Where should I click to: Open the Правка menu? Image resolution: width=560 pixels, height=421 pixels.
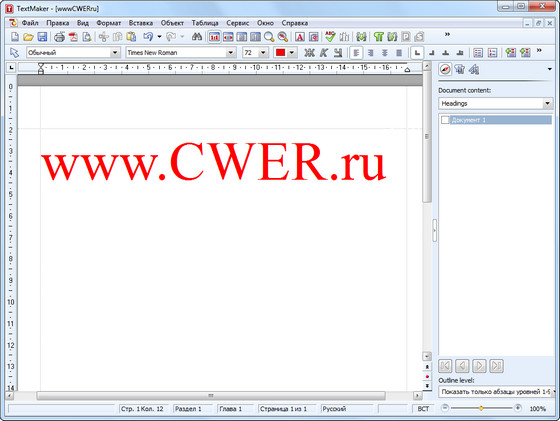click(58, 23)
